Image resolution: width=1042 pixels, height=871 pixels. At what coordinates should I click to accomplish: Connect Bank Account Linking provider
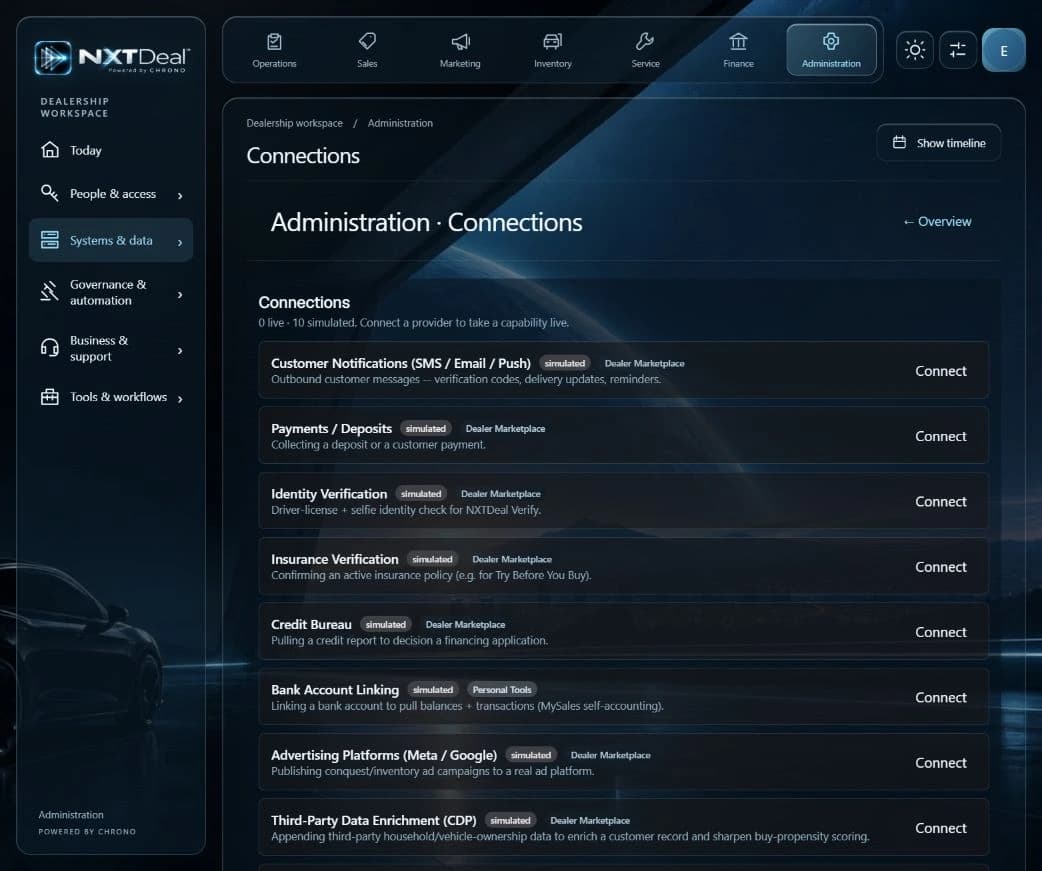pyautogui.click(x=940, y=697)
